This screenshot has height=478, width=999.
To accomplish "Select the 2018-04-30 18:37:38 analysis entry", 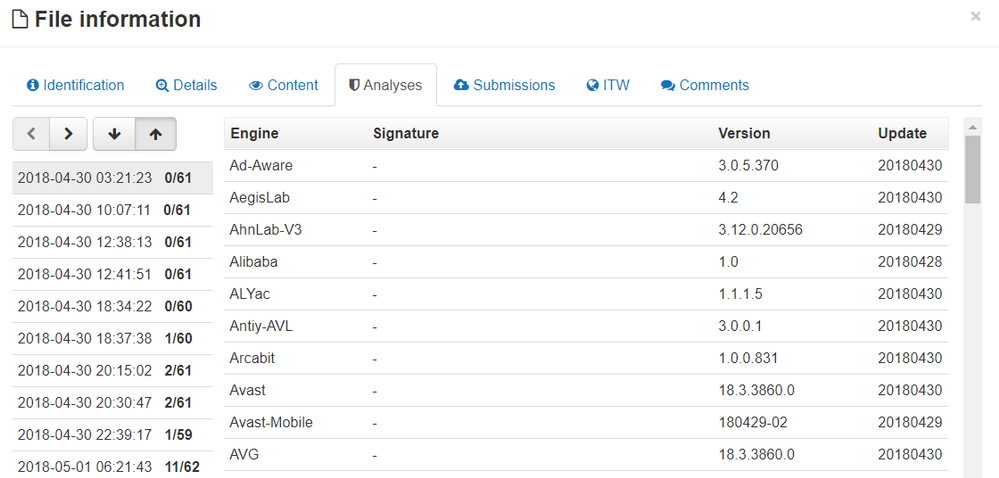I will click(x=112, y=339).
